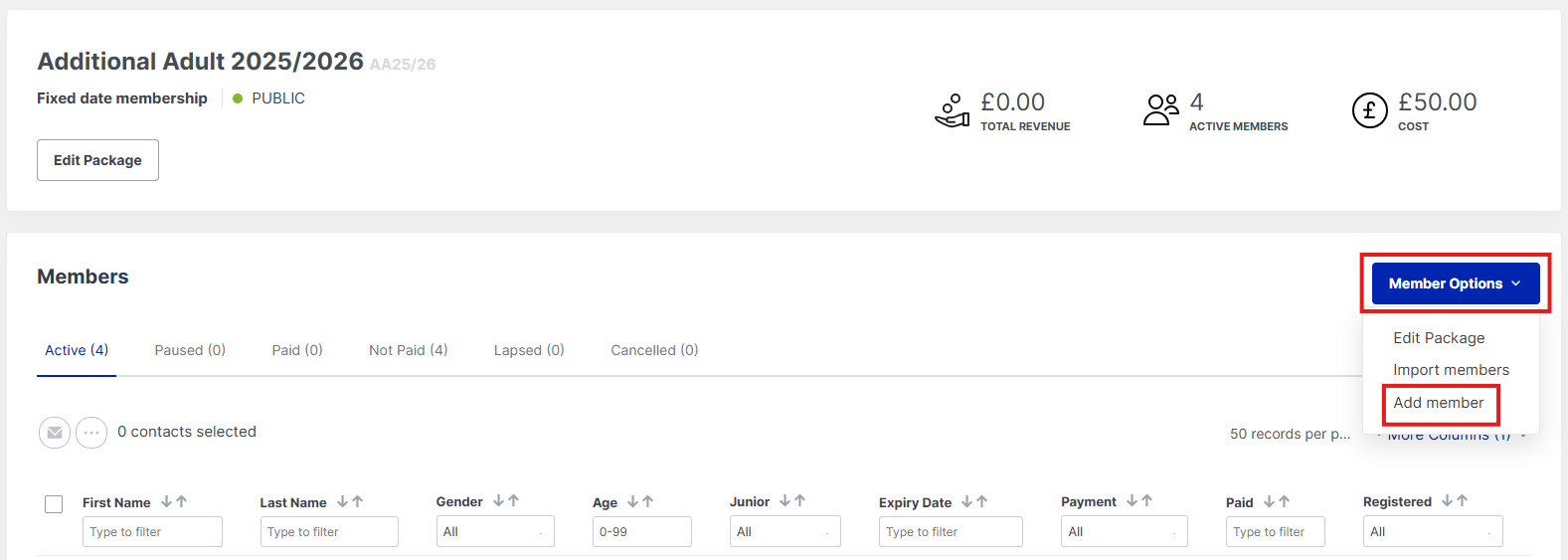
Task: Sort First Name column descending arrow
Action: (x=167, y=502)
